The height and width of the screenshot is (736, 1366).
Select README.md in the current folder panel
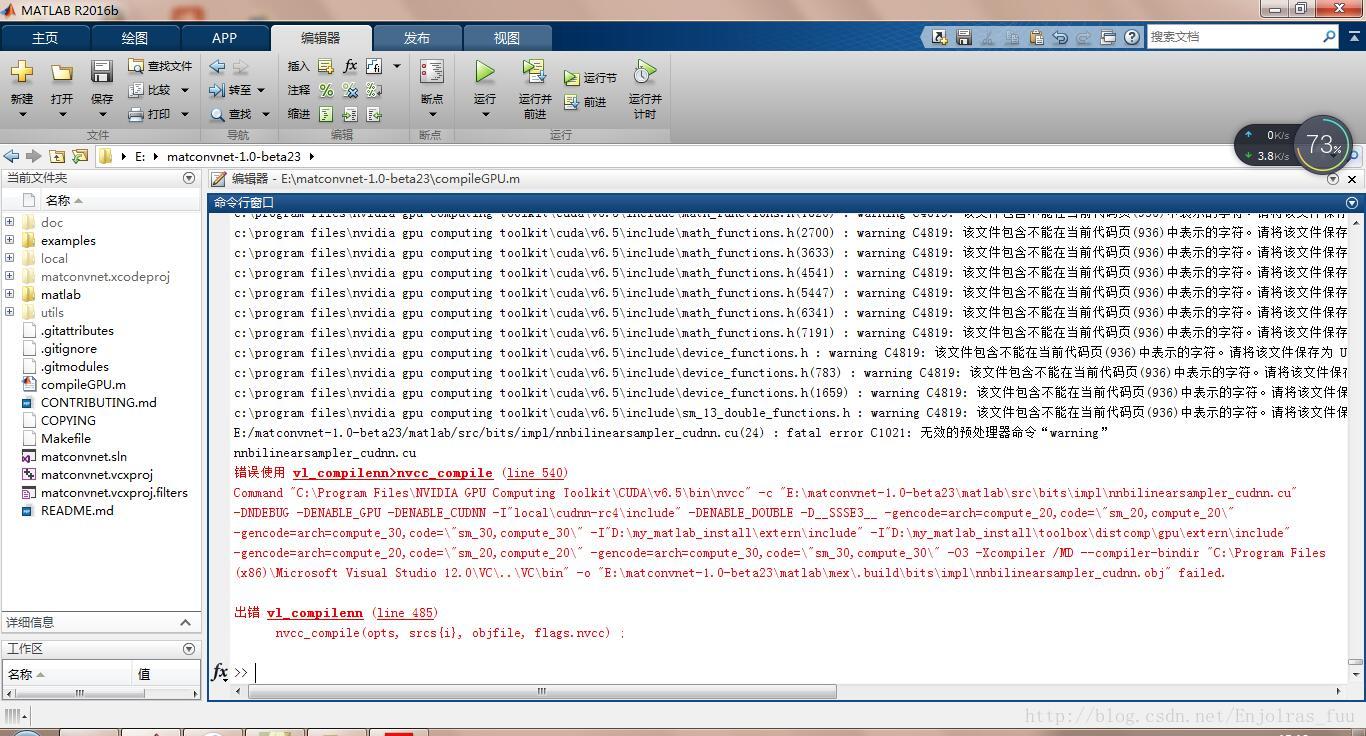click(77, 510)
